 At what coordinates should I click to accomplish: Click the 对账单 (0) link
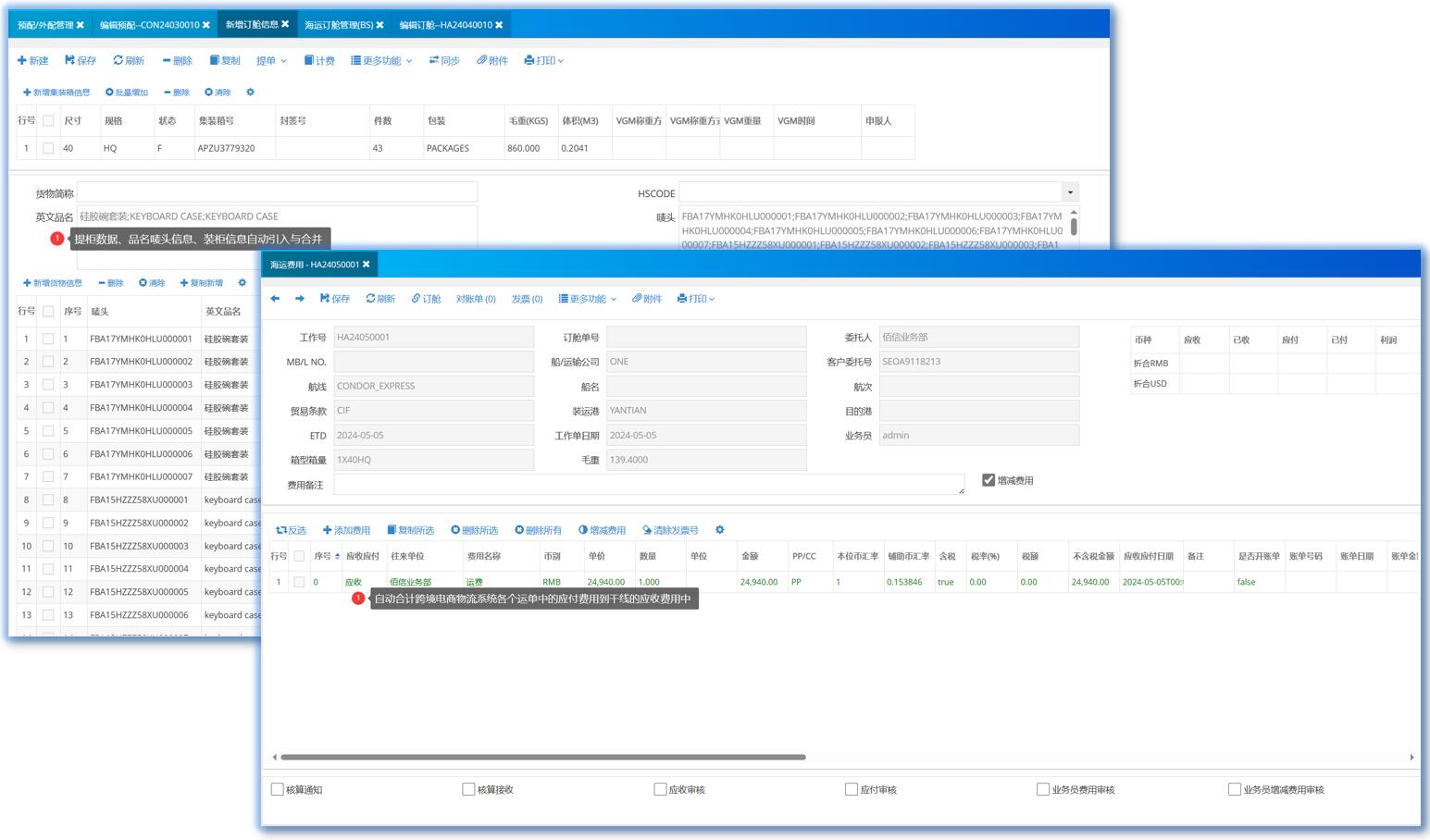pos(476,299)
